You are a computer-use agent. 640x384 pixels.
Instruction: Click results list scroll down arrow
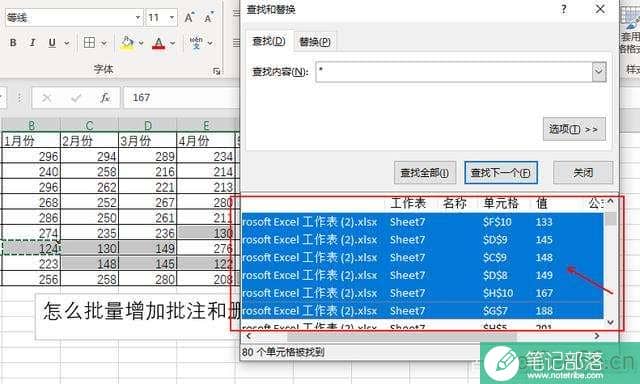pyautogui.click(x=611, y=322)
